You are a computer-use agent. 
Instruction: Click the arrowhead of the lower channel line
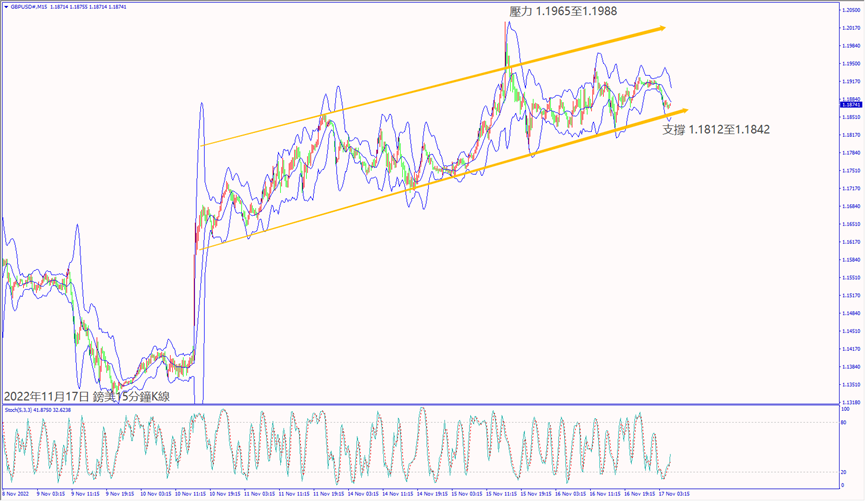point(682,110)
